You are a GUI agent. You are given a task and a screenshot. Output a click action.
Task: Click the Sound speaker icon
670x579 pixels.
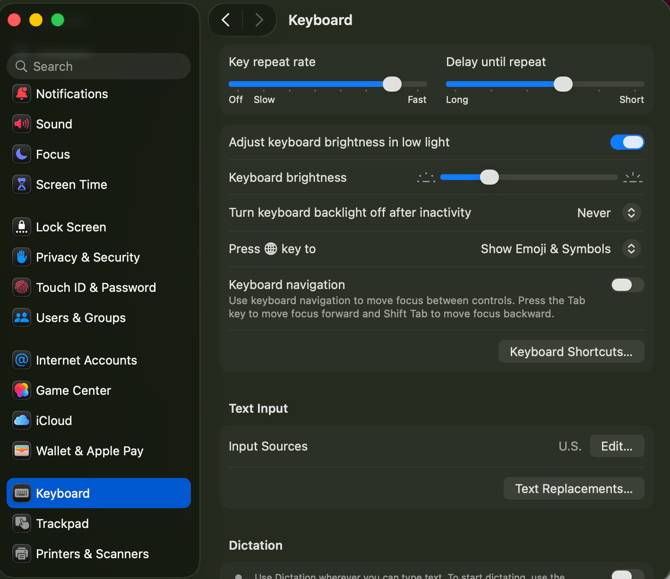coord(21,124)
